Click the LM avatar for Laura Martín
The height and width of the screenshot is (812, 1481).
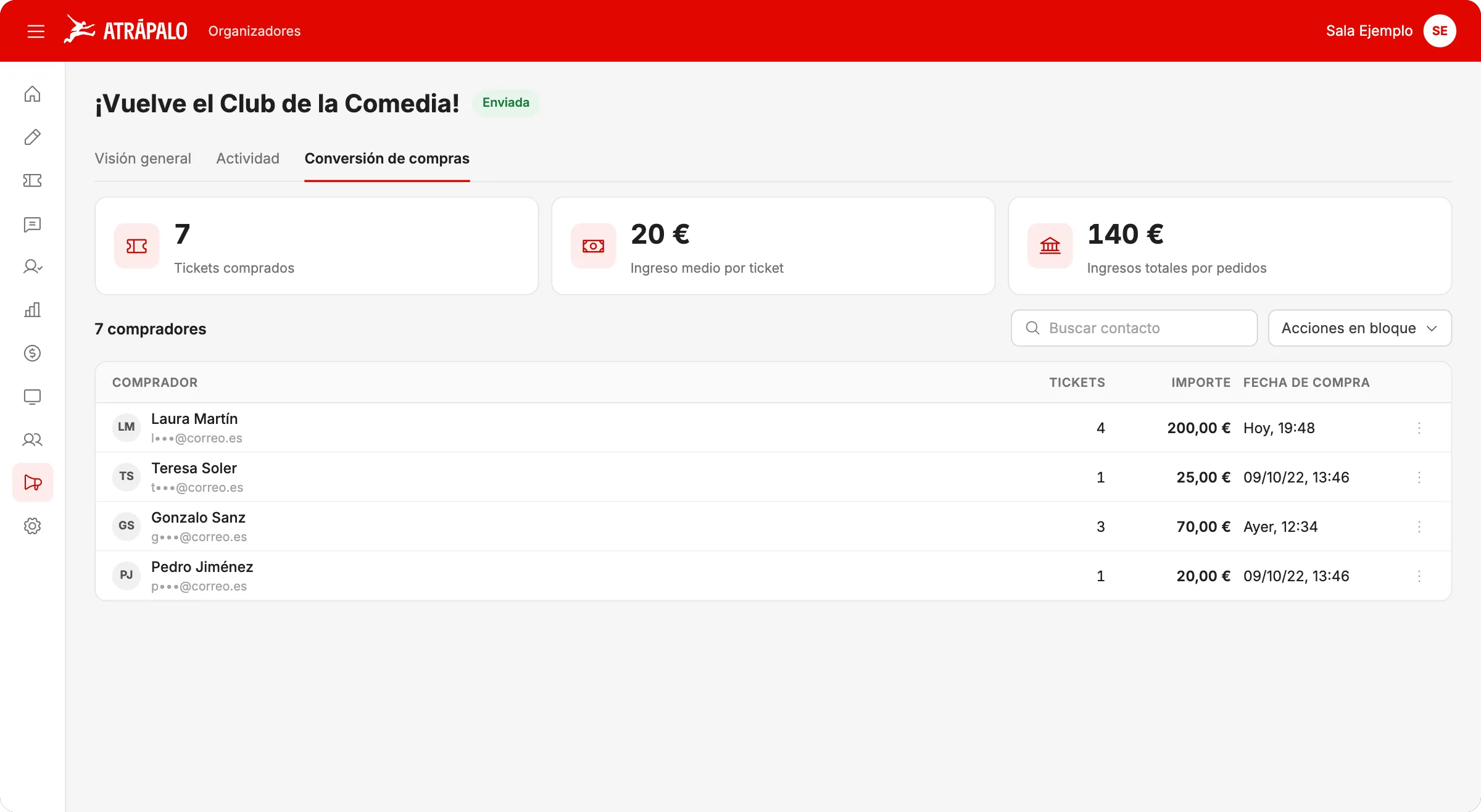tap(127, 427)
